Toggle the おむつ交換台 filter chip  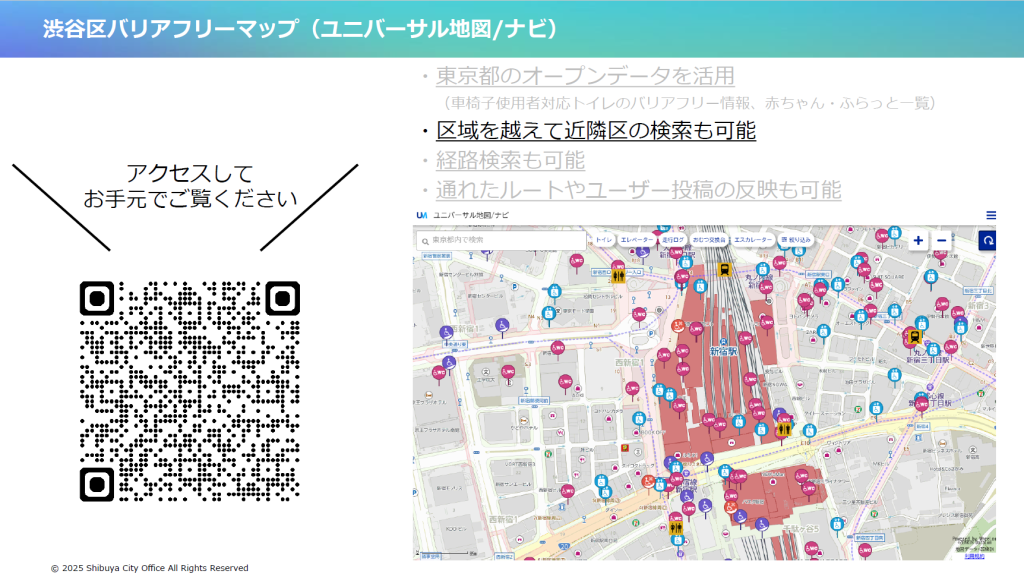pos(709,240)
